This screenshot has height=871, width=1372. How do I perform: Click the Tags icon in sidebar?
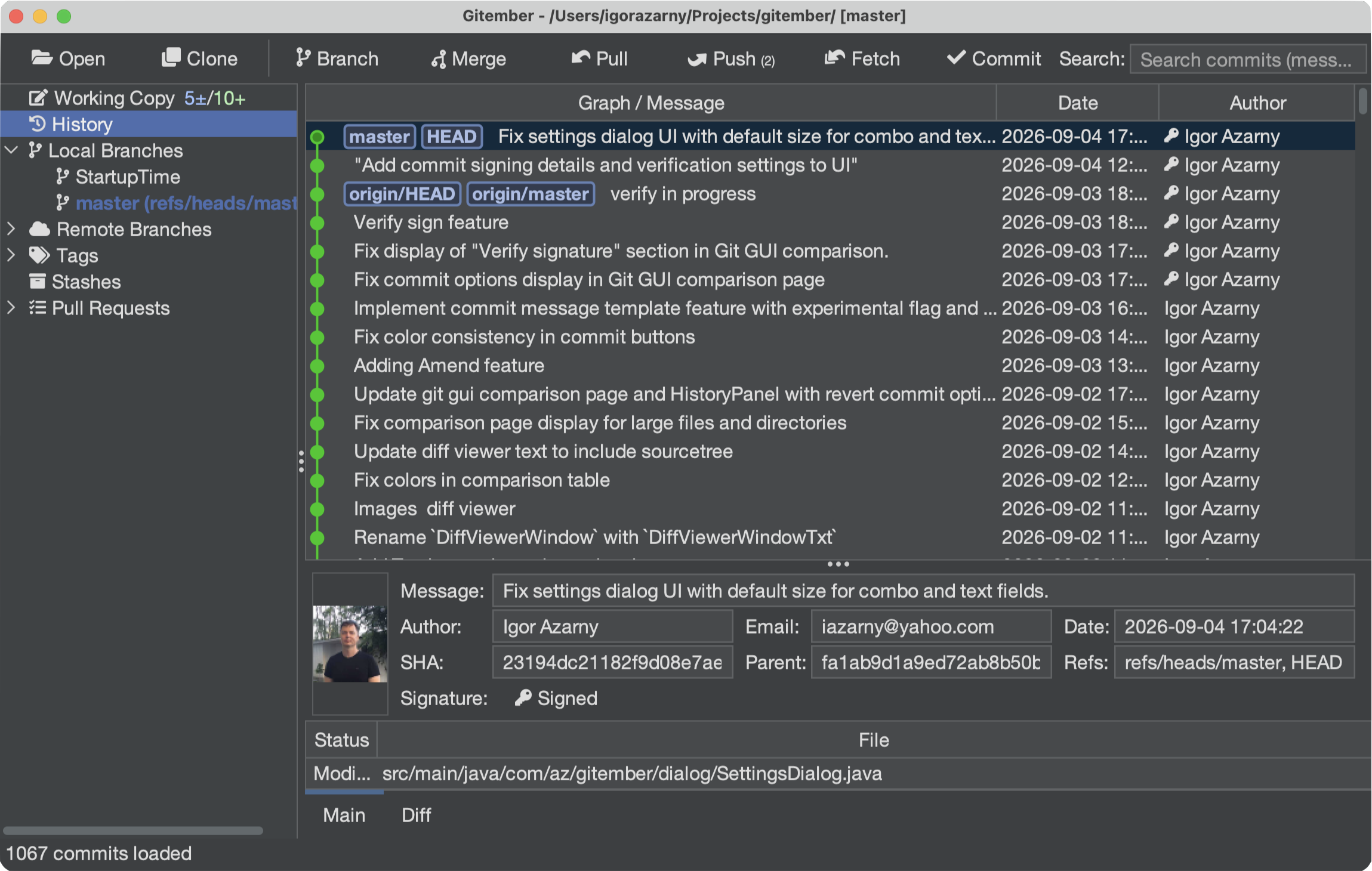pyautogui.click(x=39, y=255)
